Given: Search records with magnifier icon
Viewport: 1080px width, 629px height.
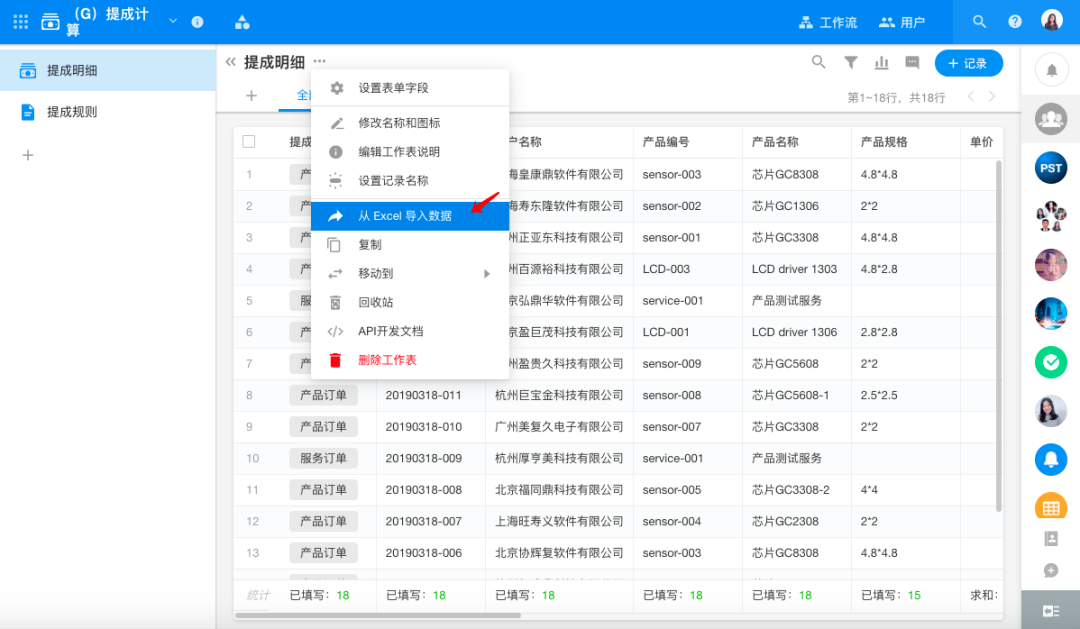Looking at the screenshot, I should click(x=818, y=63).
